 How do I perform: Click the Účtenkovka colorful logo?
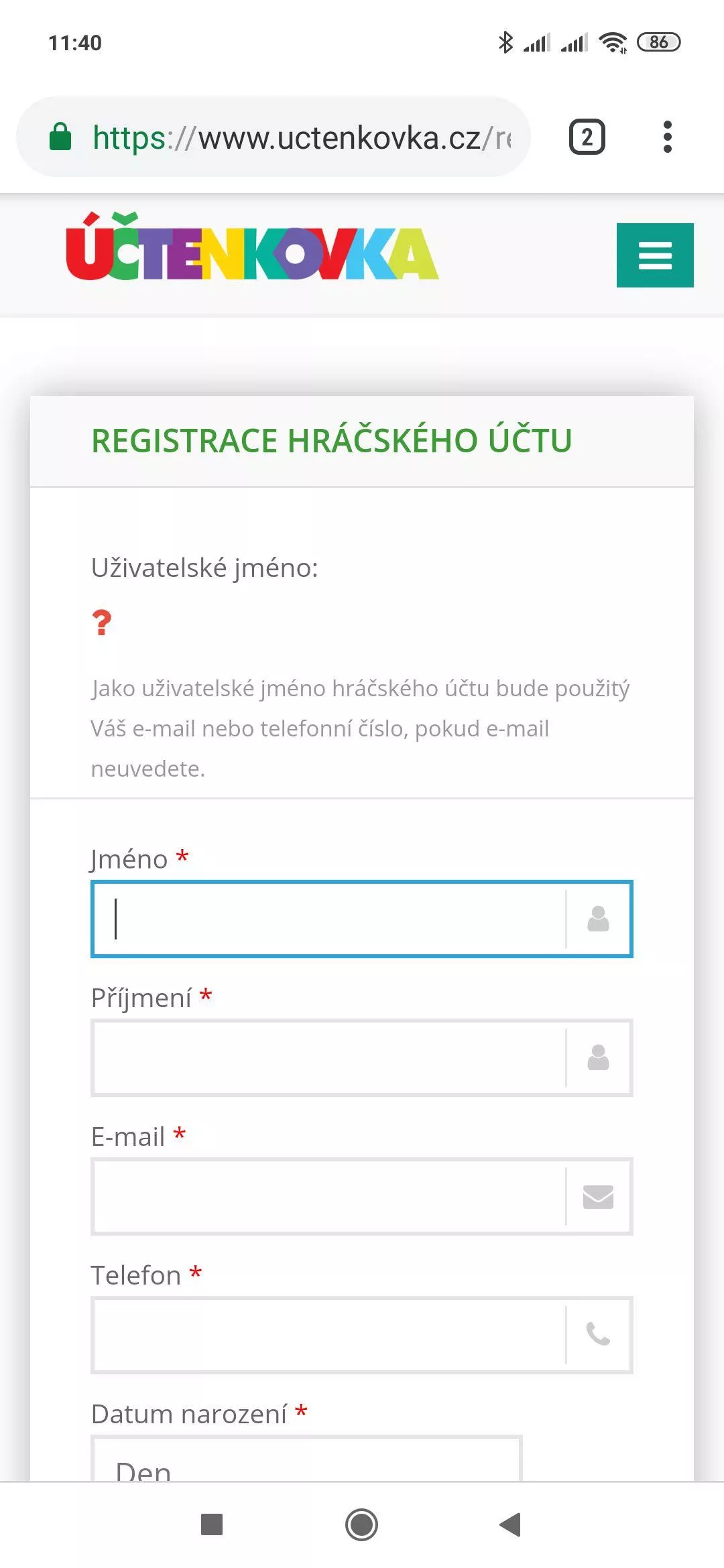(252, 246)
